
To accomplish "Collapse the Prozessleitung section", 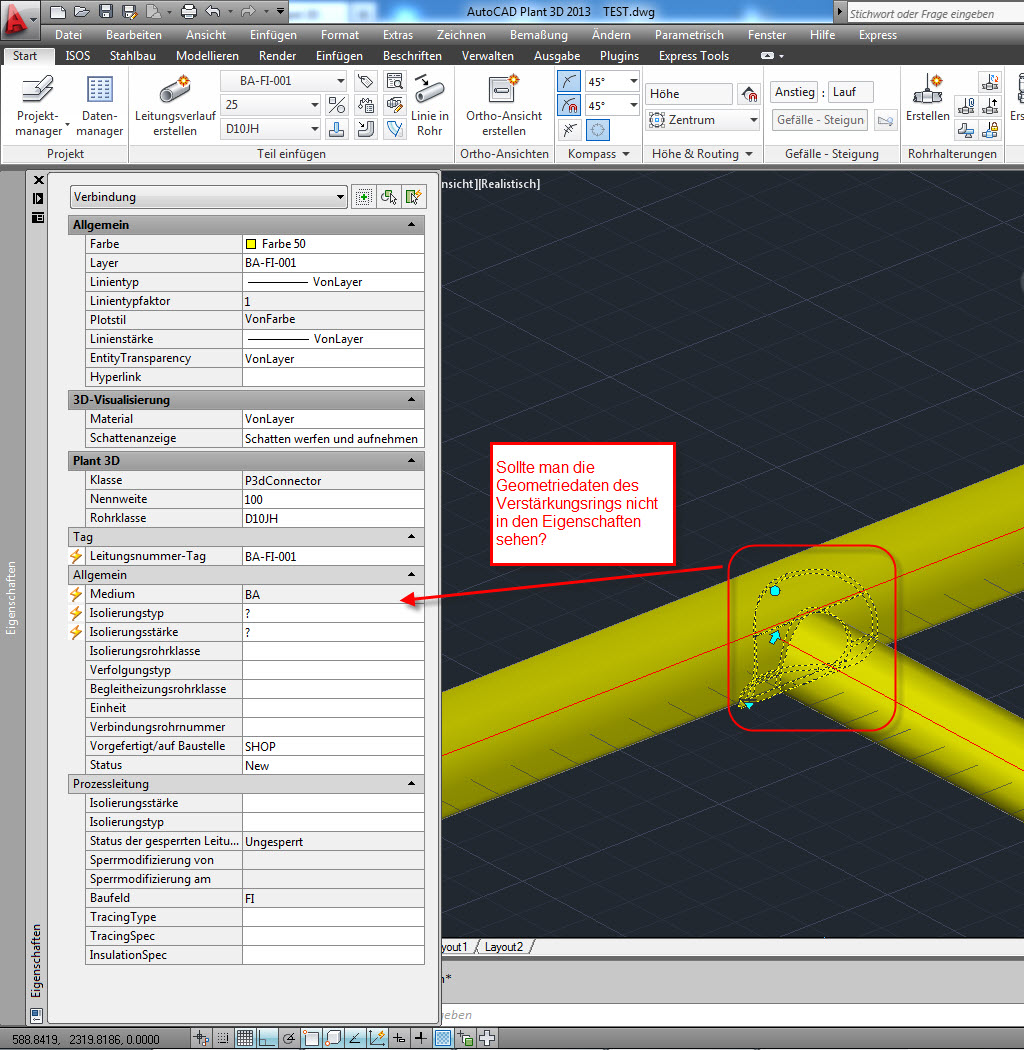I will point(412,783).
